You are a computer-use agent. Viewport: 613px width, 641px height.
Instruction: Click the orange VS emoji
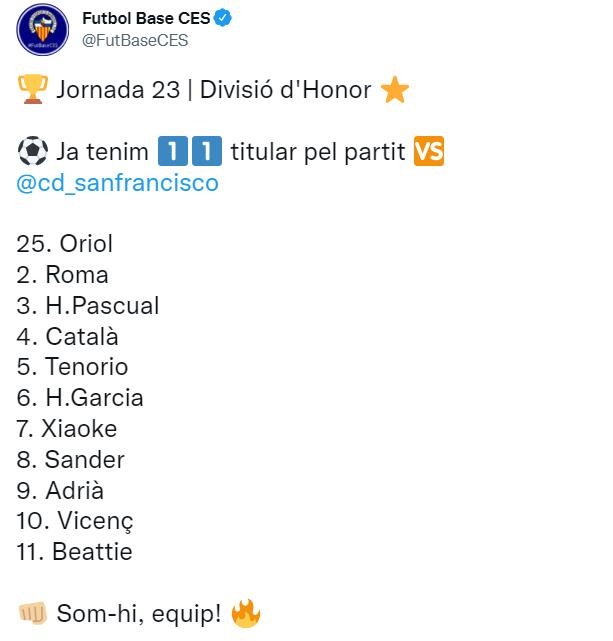click(x=429, y=151)
